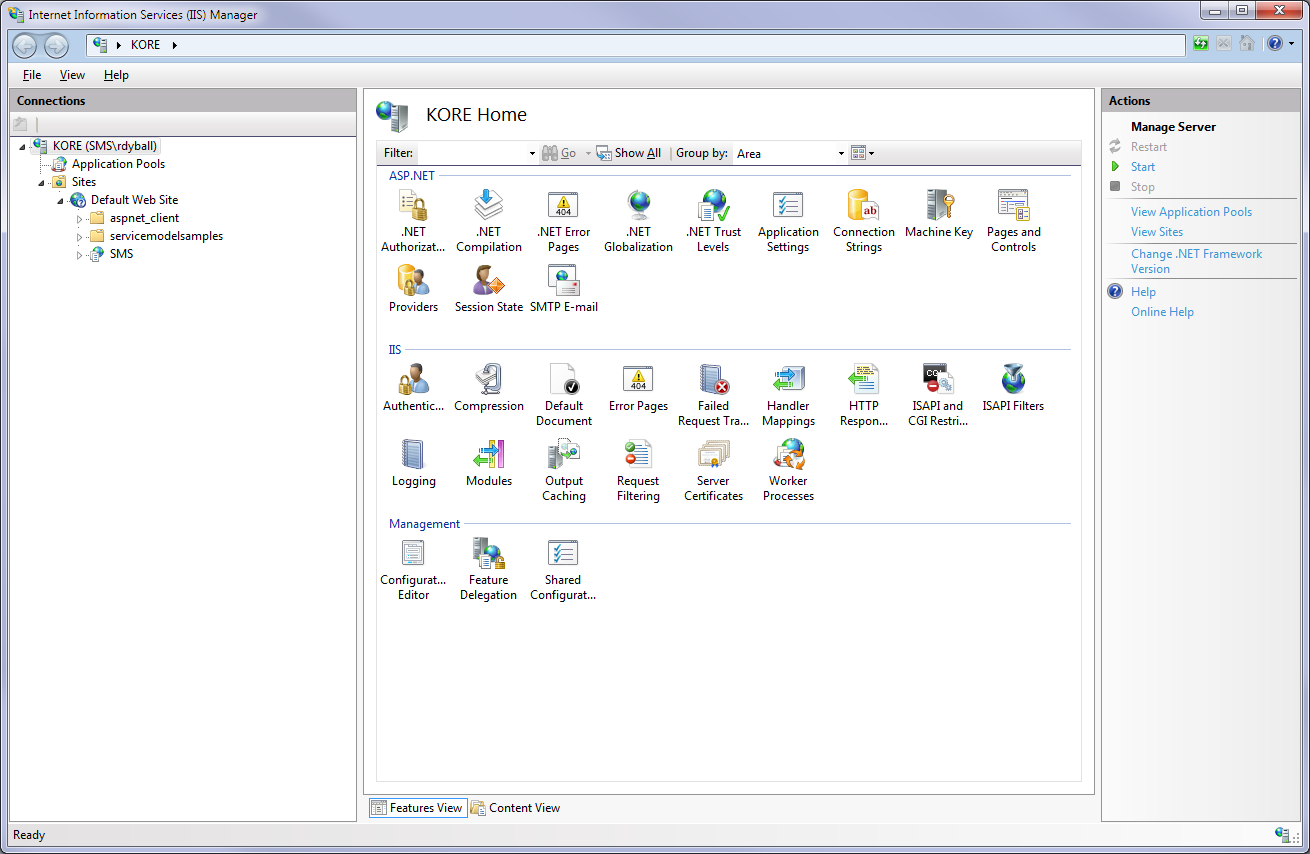Expand the aspnet_client folder node

point(80,219)
